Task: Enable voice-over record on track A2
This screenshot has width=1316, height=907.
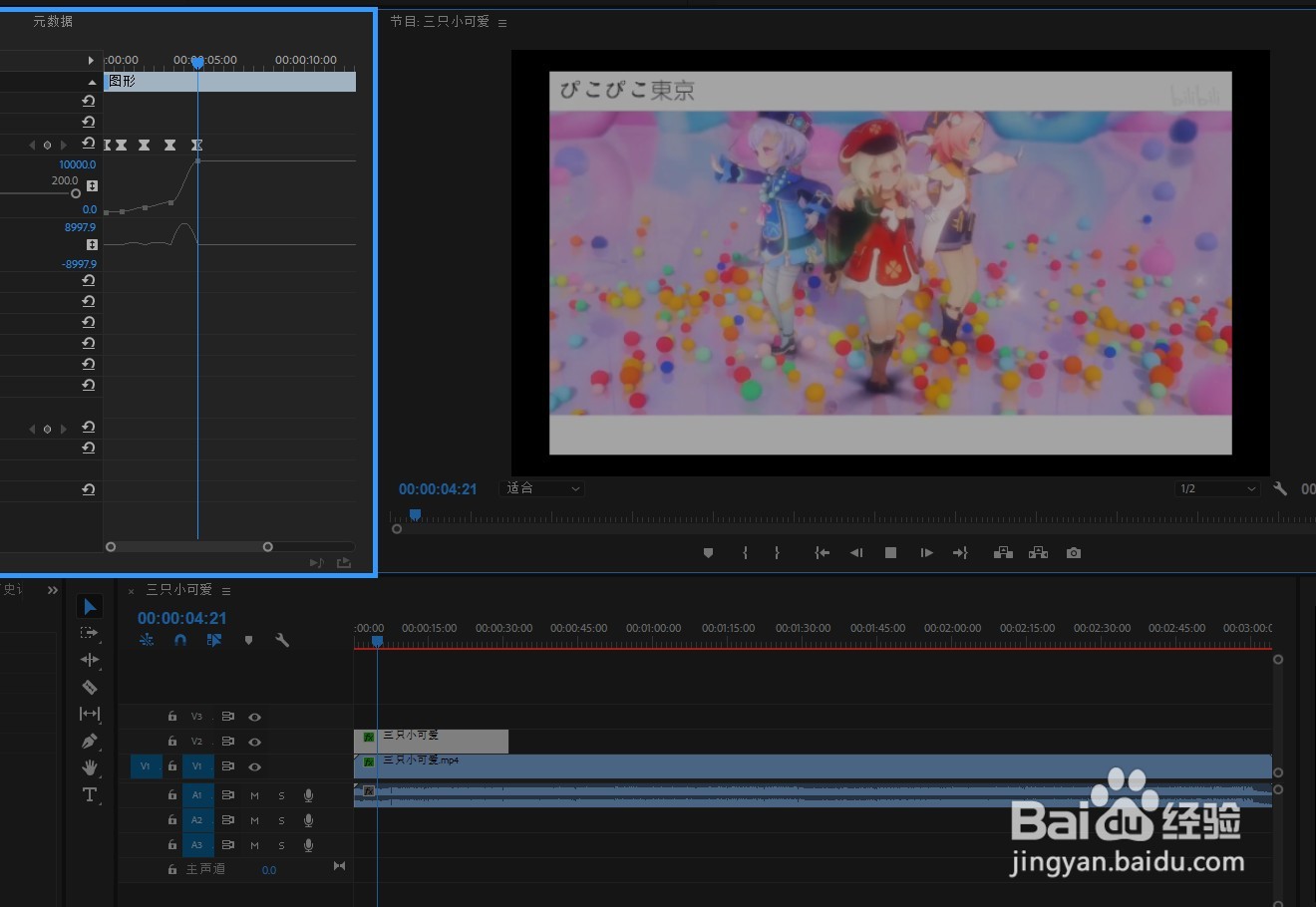Action: [309, 820]
